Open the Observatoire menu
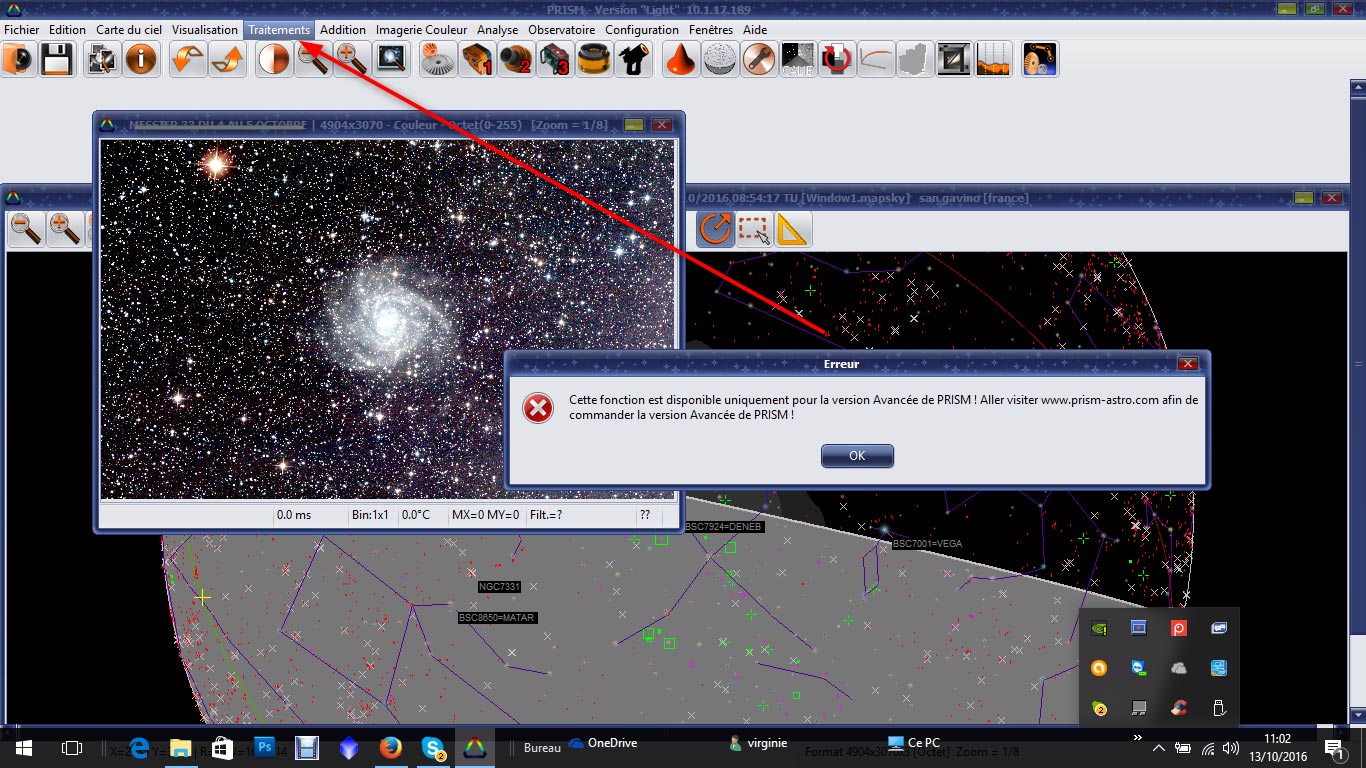The image size is (1366, 768). (561, 30)
